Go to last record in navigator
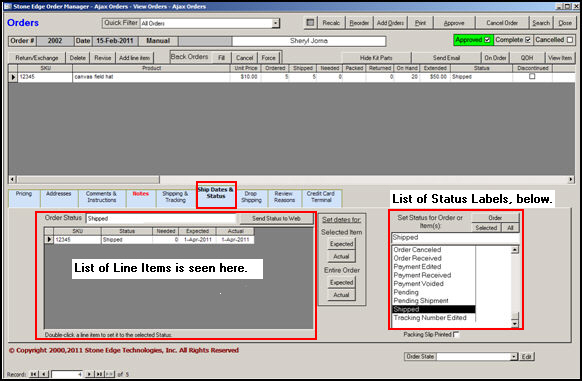 pos(99,374)
